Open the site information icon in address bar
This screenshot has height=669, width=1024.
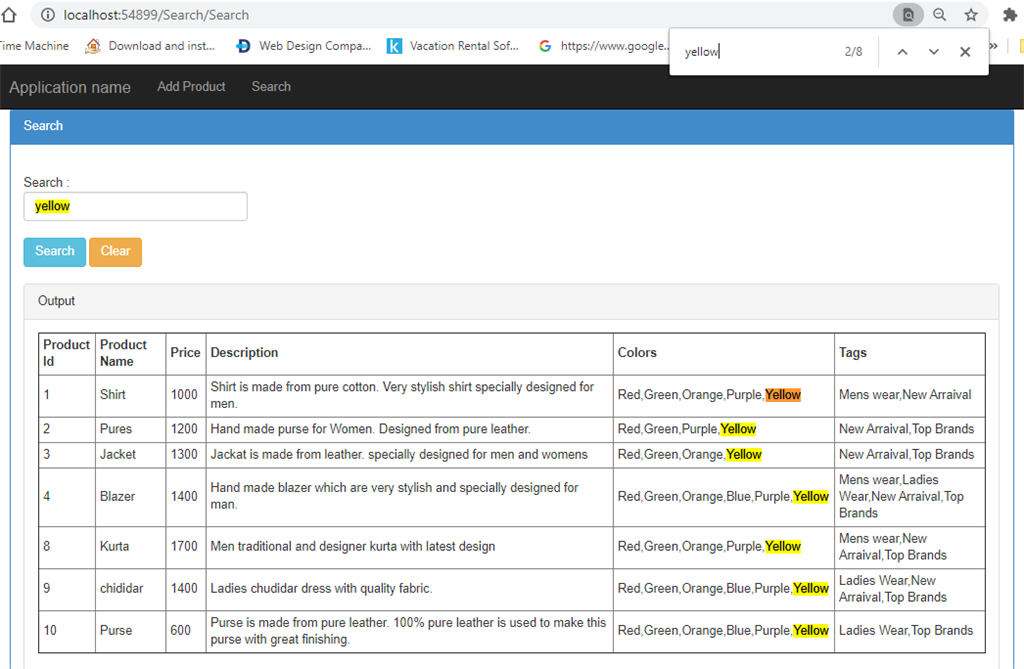tap(48, 14)
